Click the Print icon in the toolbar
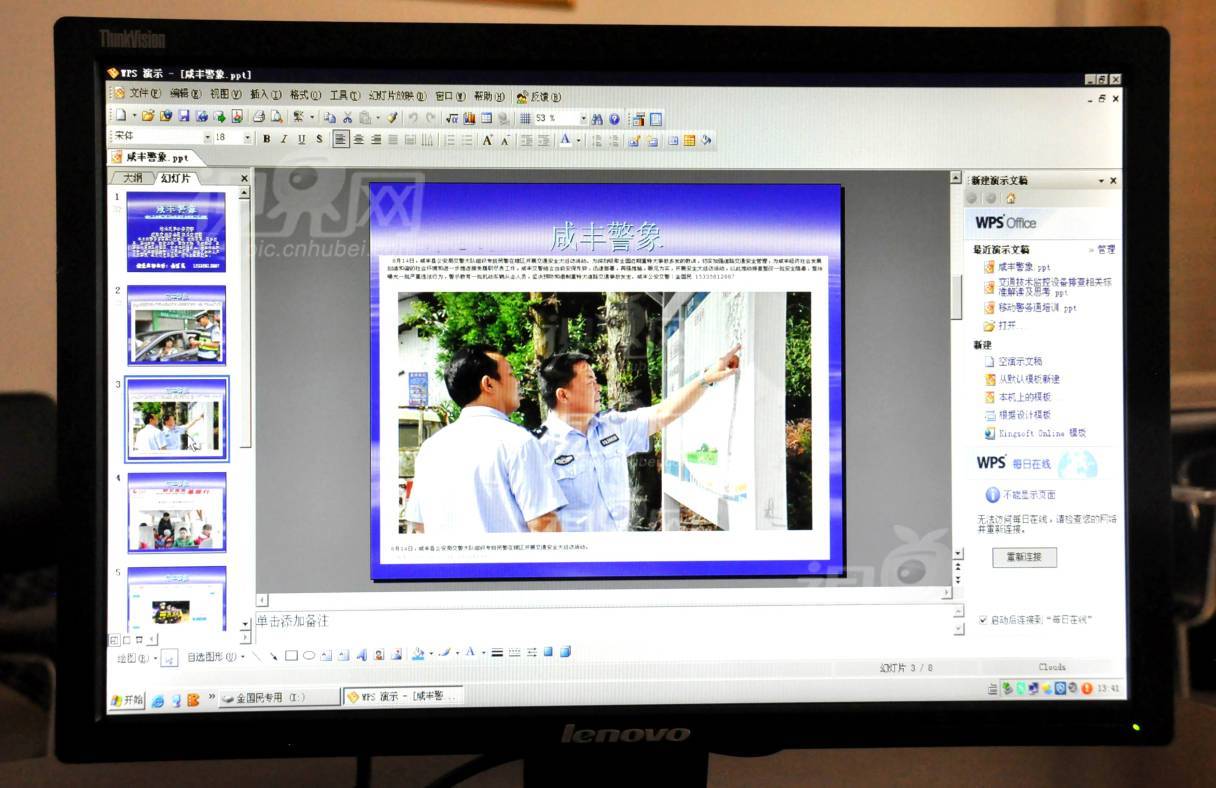This screenshot has width=1216, height=788. tap(258, 117)
